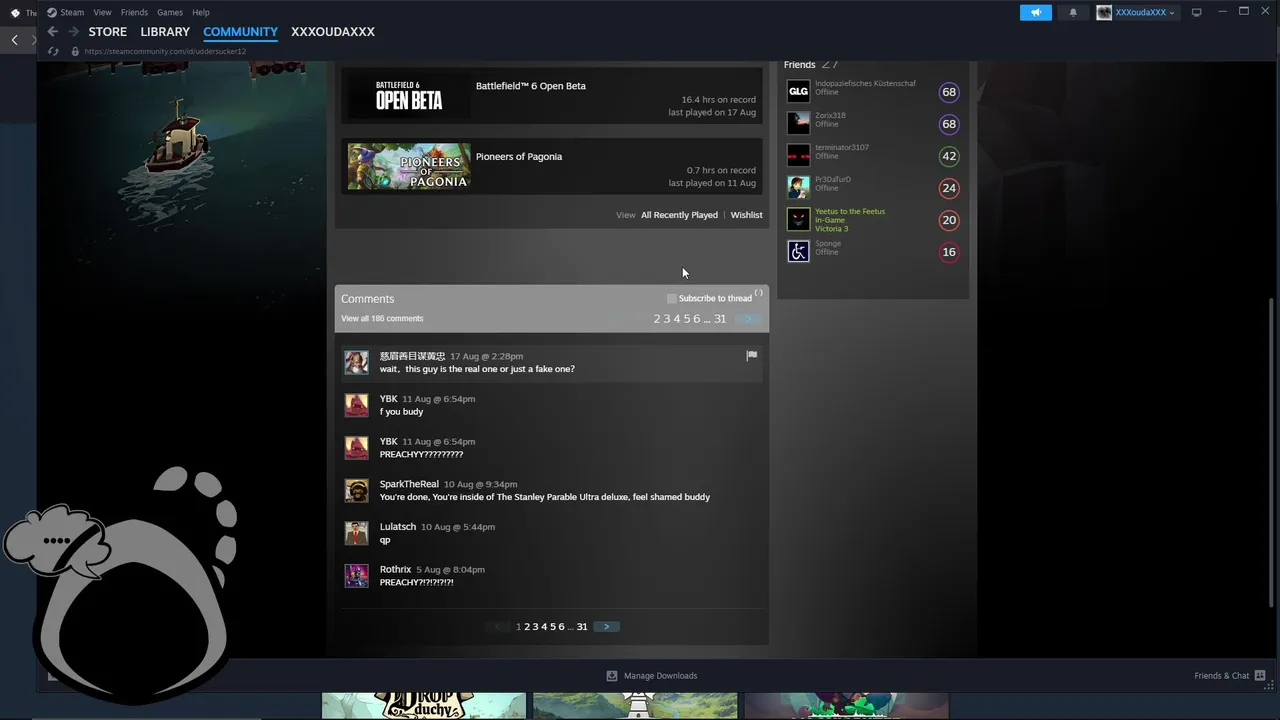Open SparkTheReal's avatar

[357, 490]
